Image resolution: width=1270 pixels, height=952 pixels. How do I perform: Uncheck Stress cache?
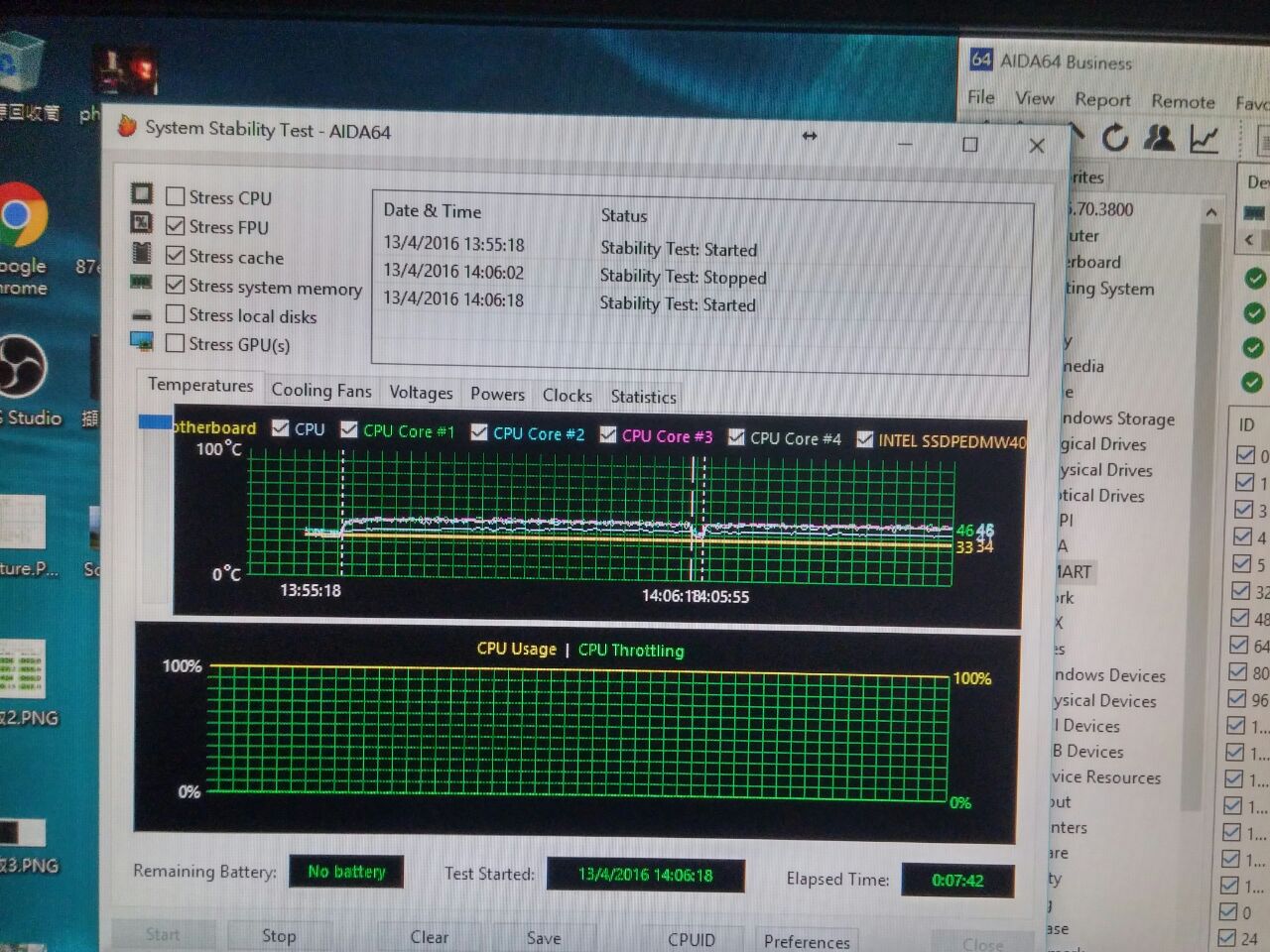[x=176, y=255]
